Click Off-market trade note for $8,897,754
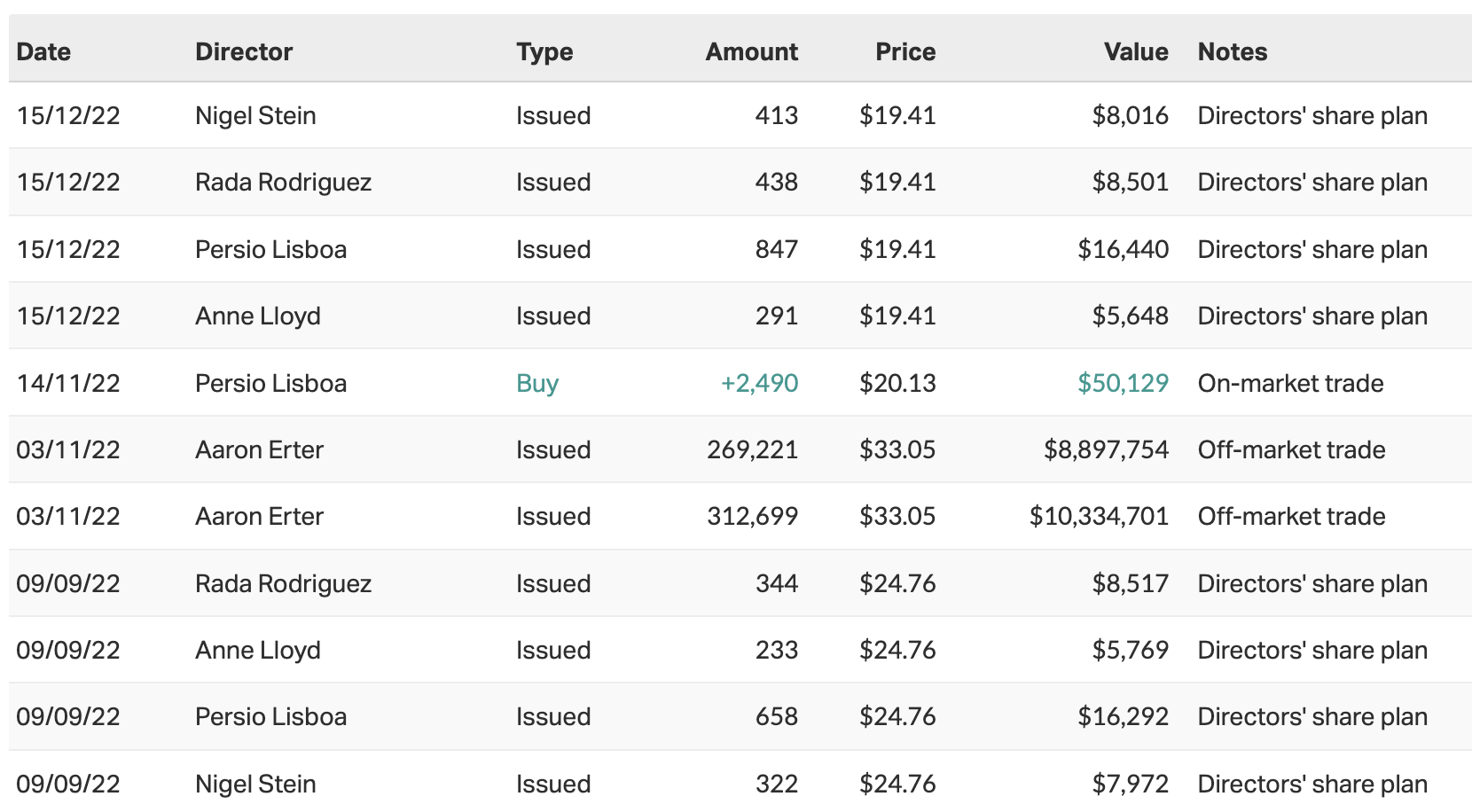Viewport: 1472px width, 812px height. (x=1291, y=450)
